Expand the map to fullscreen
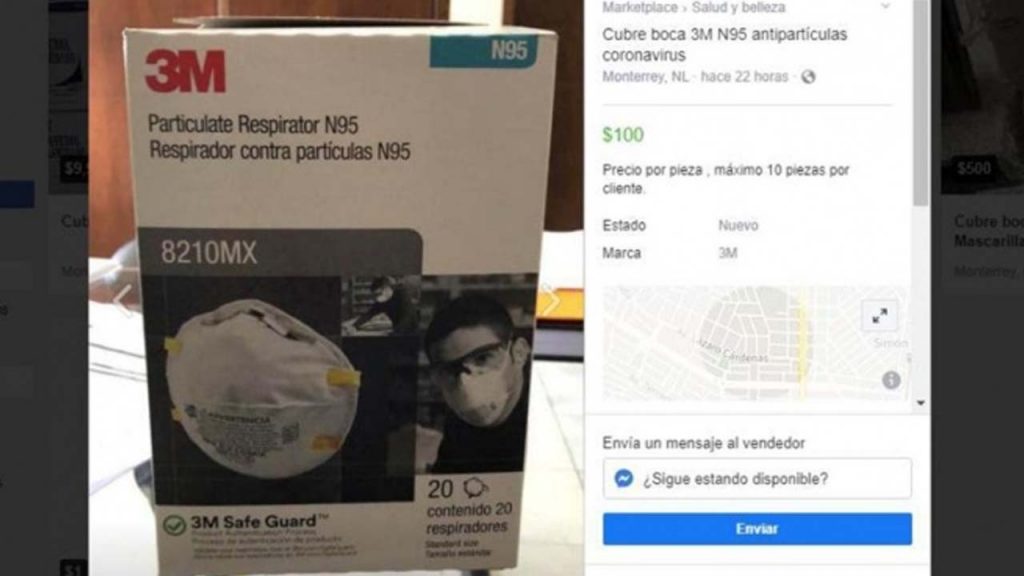This screenshot has height=576, width=1024. coord(879,317)
